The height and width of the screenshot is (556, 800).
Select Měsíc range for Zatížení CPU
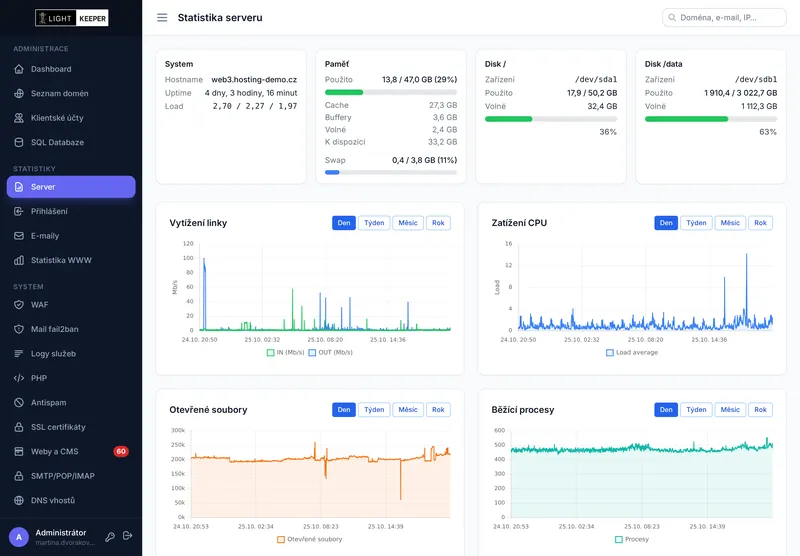click(730, 223)
